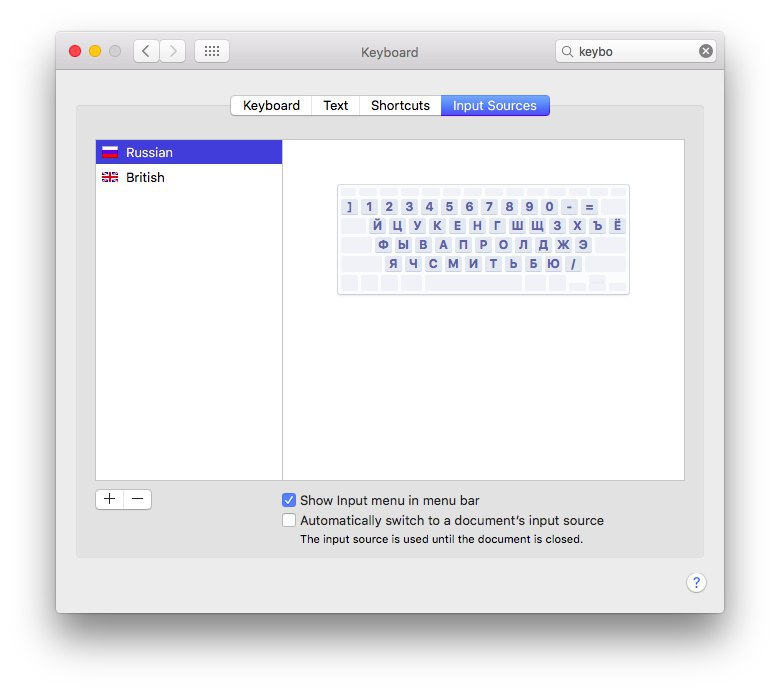Clear the search field with X icon
This screenshot has height=693, width=780.
705,51
